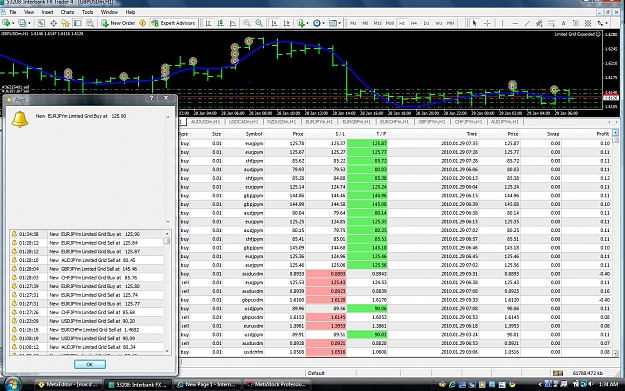The image size is (625, 391).
Task: Switch to the EURJPYm,H1 chart tab
Action: (319, 122)
